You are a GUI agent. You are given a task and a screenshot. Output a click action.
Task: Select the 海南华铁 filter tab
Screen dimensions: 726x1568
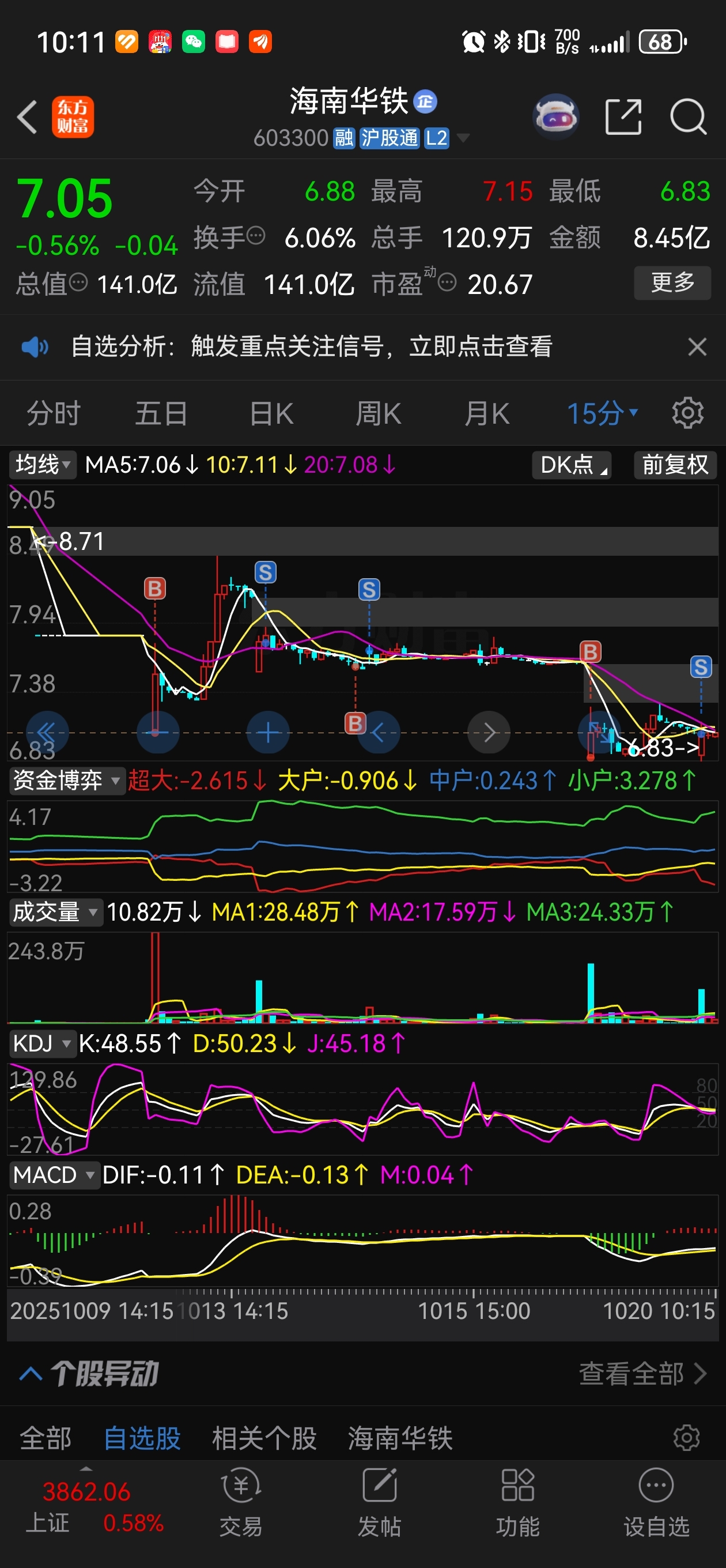400,1438
